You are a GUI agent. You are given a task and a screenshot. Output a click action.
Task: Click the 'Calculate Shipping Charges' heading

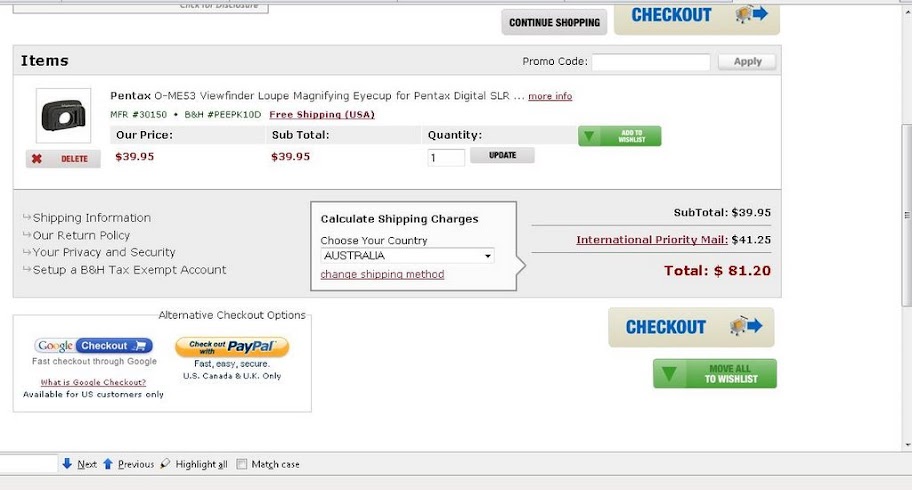click(x=399, y=219)
